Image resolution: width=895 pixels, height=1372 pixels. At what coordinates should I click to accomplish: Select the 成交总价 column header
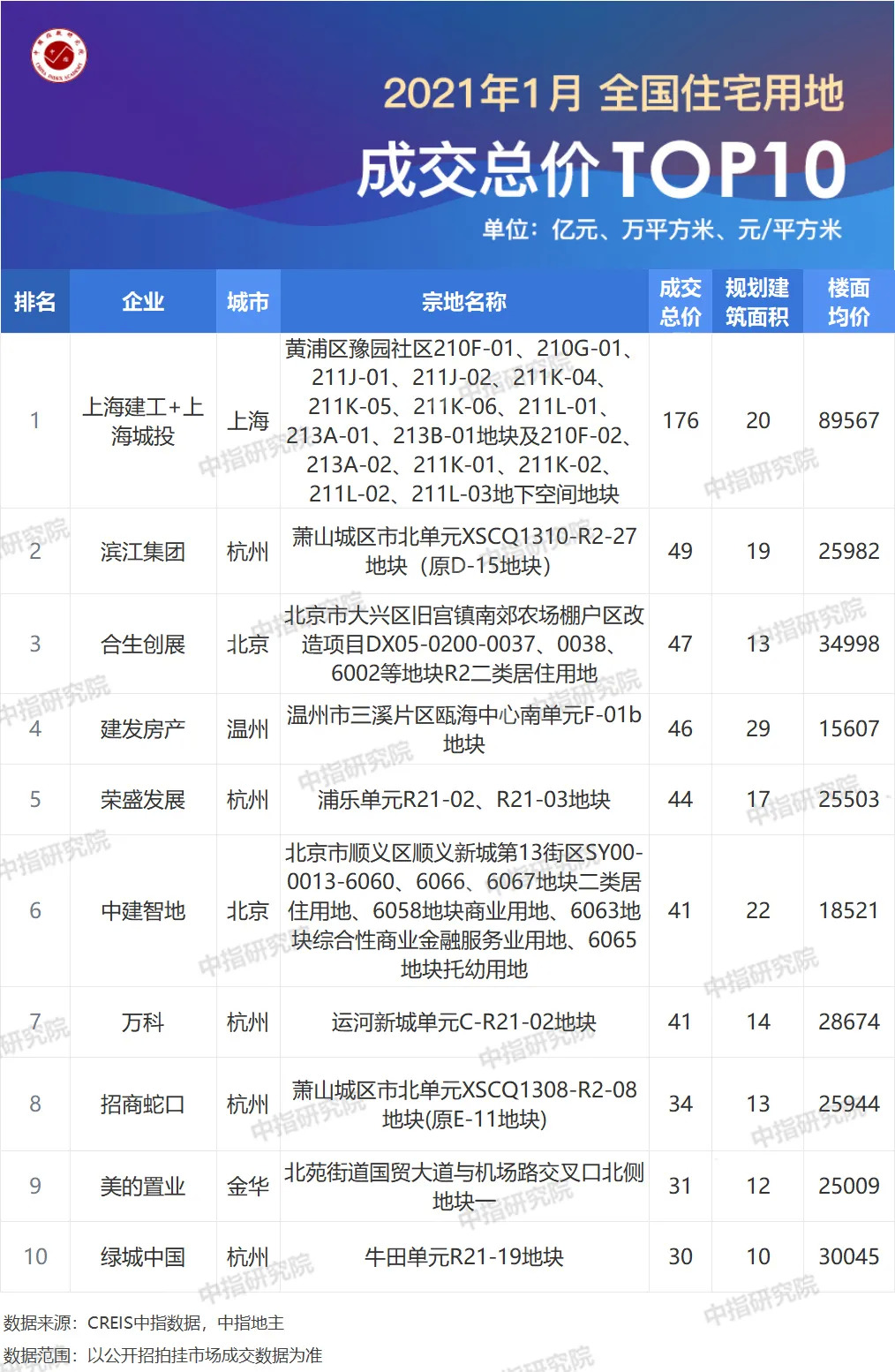pyautogui.click(x=681, y=302)
